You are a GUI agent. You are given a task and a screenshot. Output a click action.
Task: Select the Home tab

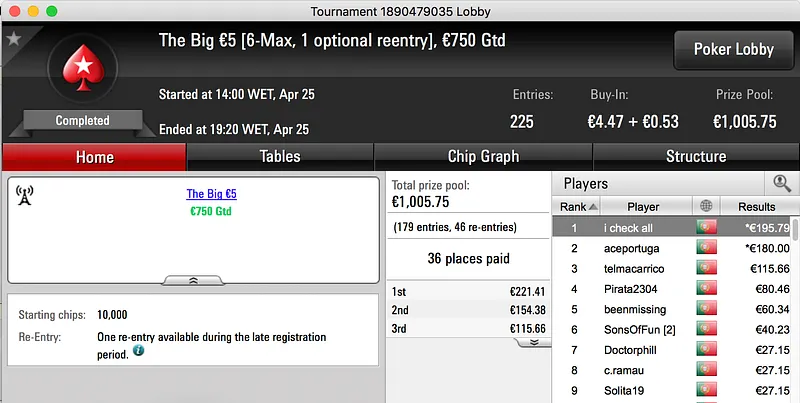pos(94,157)
